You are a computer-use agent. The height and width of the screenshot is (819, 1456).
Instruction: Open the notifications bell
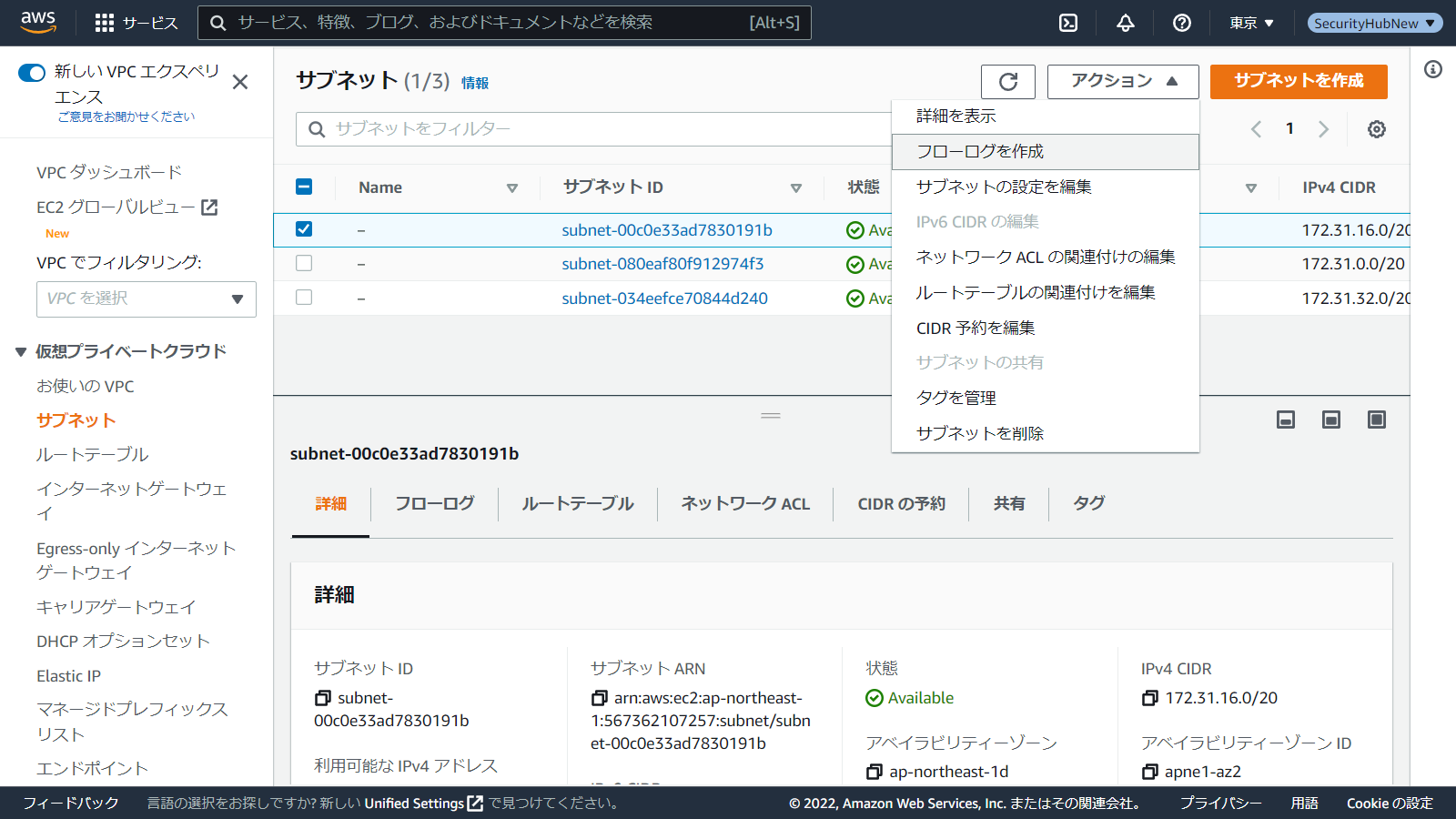click(1126, 23)
